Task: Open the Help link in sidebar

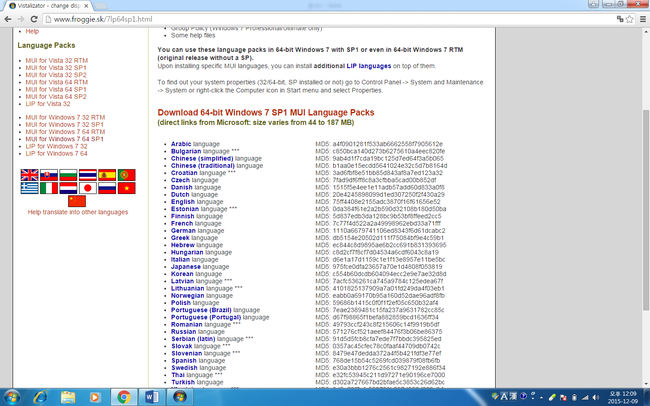Action: click(32, 31)
